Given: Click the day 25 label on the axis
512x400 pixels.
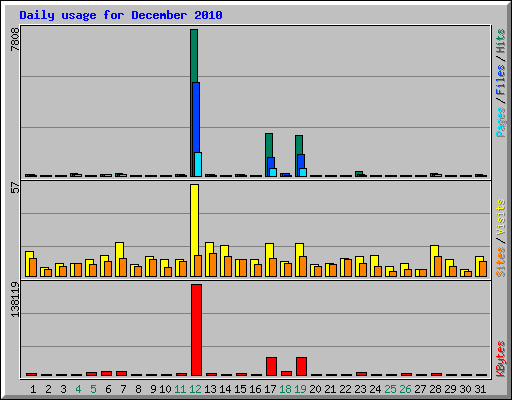Looking at the screenshot, I should 390,389.
